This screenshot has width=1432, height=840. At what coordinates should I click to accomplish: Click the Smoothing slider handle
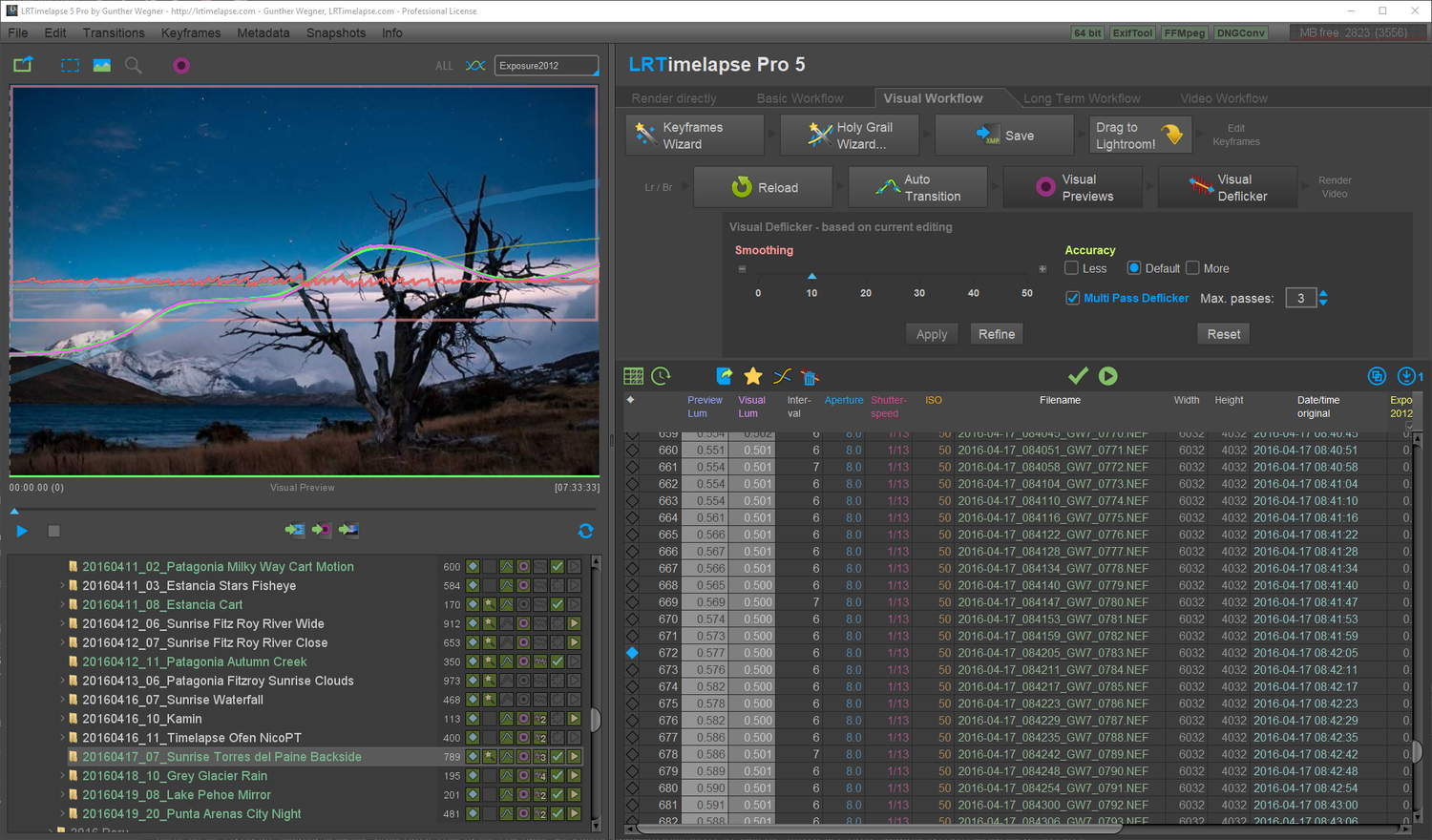[x=811, y=276]
